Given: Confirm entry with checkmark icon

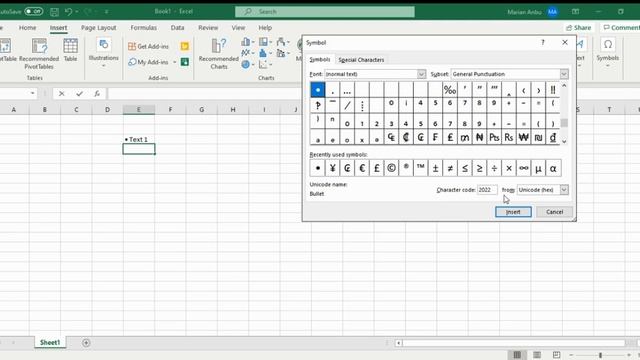Looking at the screenshot, I should [79, 93].
